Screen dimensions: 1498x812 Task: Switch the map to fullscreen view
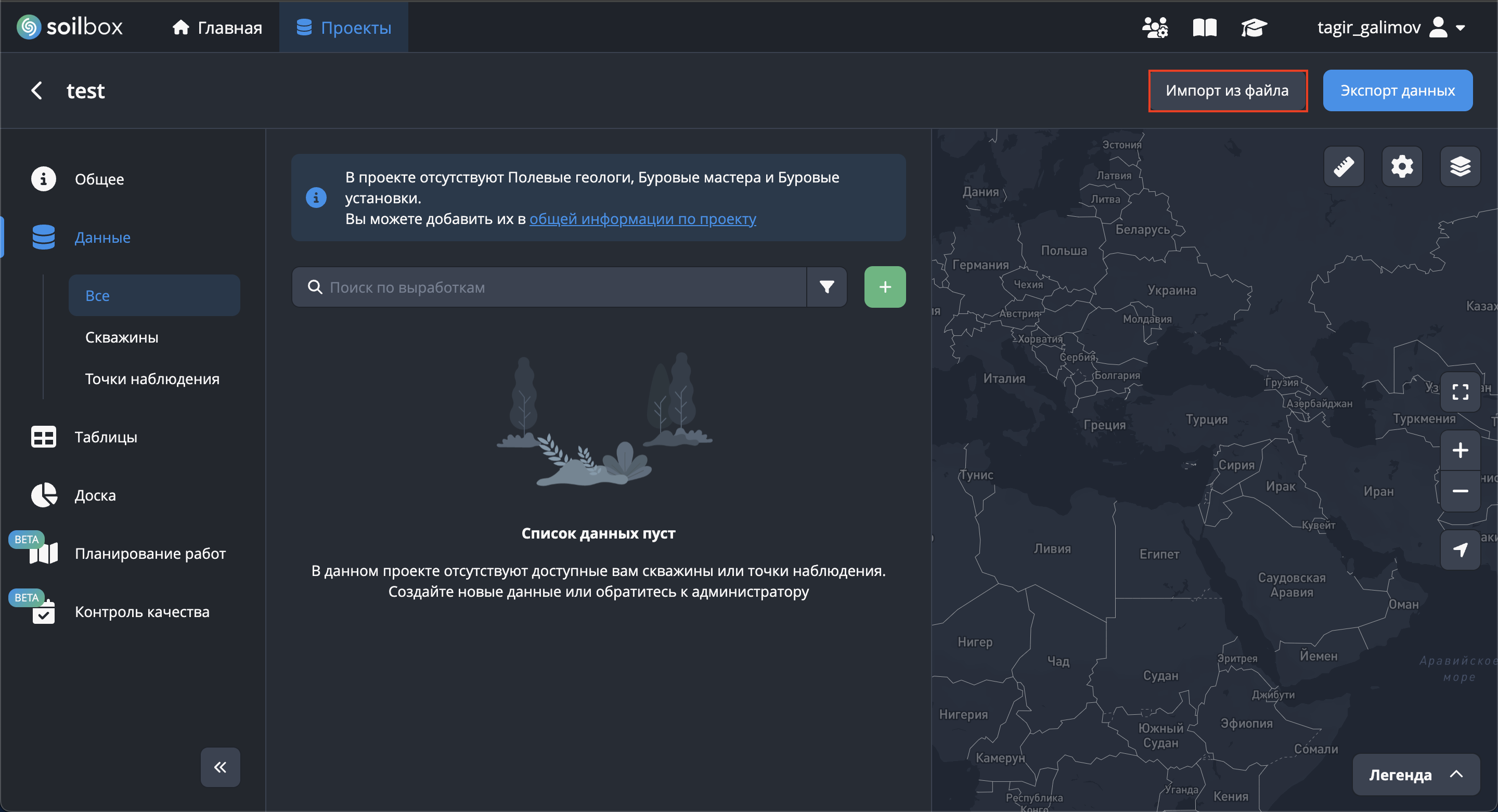pyautogui.click(x=1460, y=392)
